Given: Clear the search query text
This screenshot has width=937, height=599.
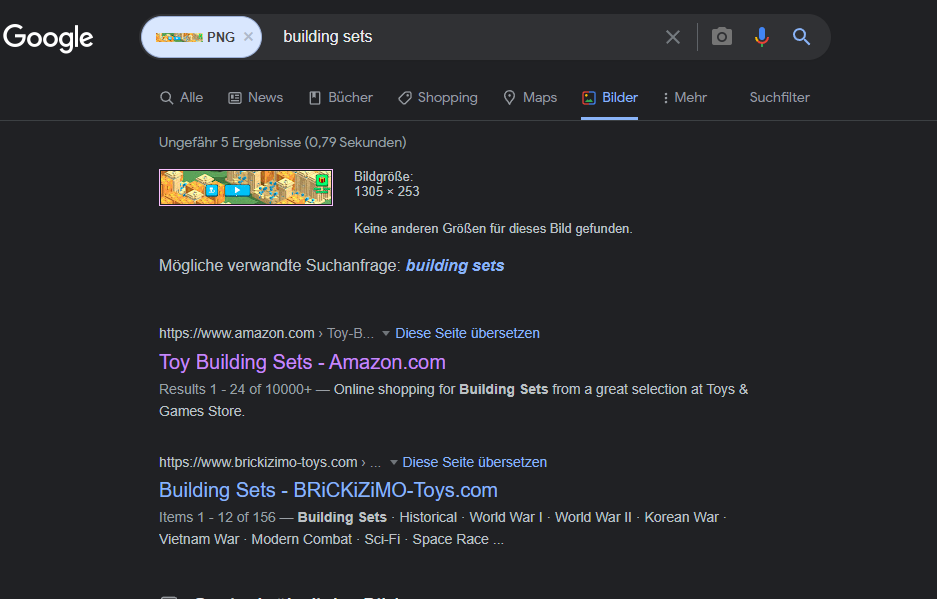Looking at the screenshot, I should (x=673, y=37).
